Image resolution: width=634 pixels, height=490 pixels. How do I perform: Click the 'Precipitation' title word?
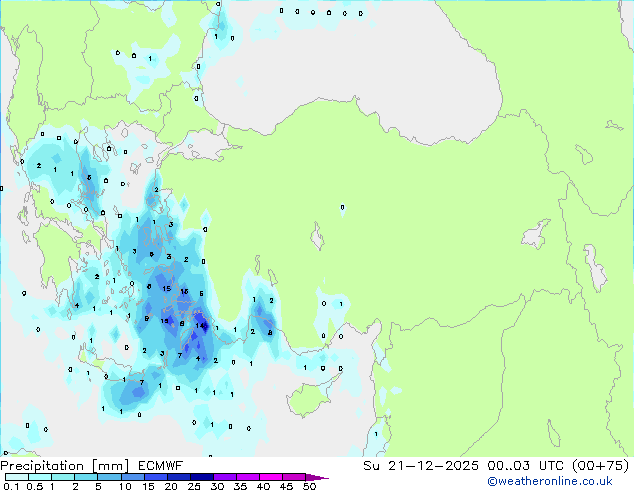tap(42, 466)
